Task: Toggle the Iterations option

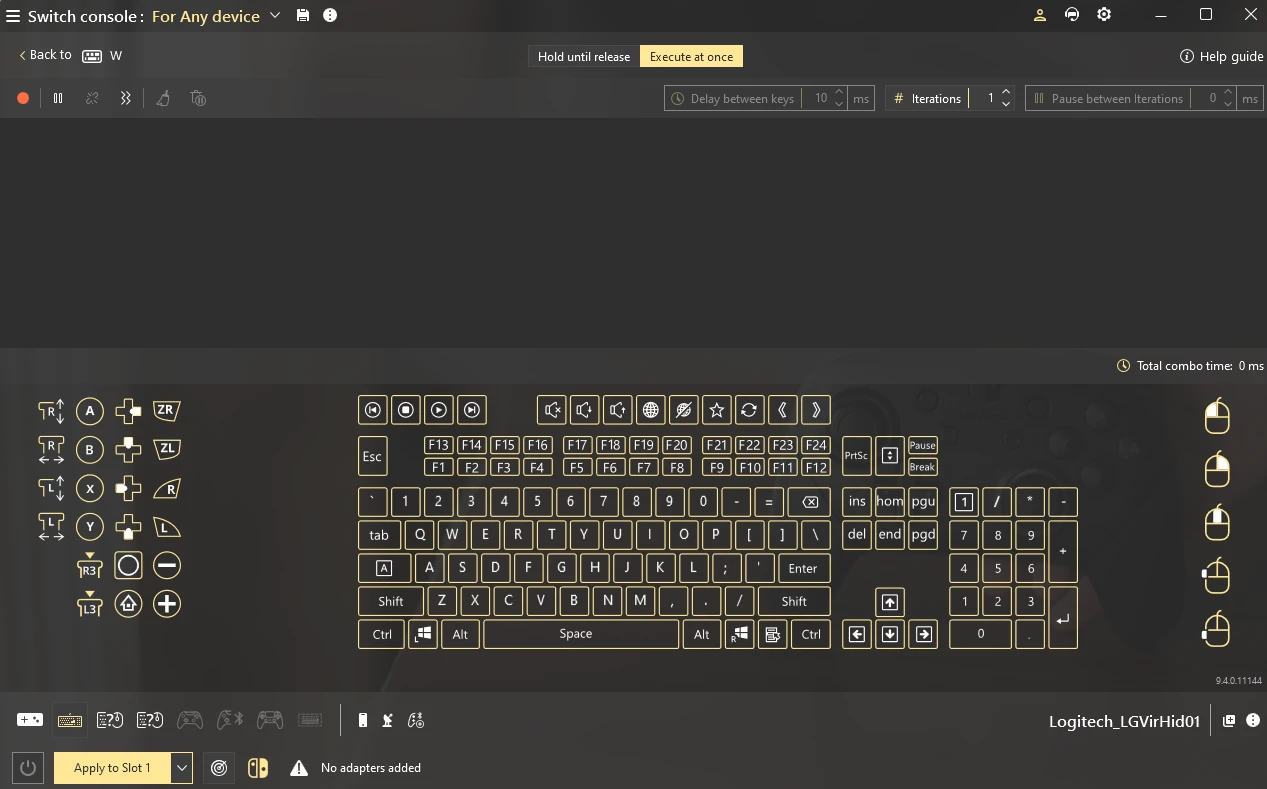Action: 927,98
